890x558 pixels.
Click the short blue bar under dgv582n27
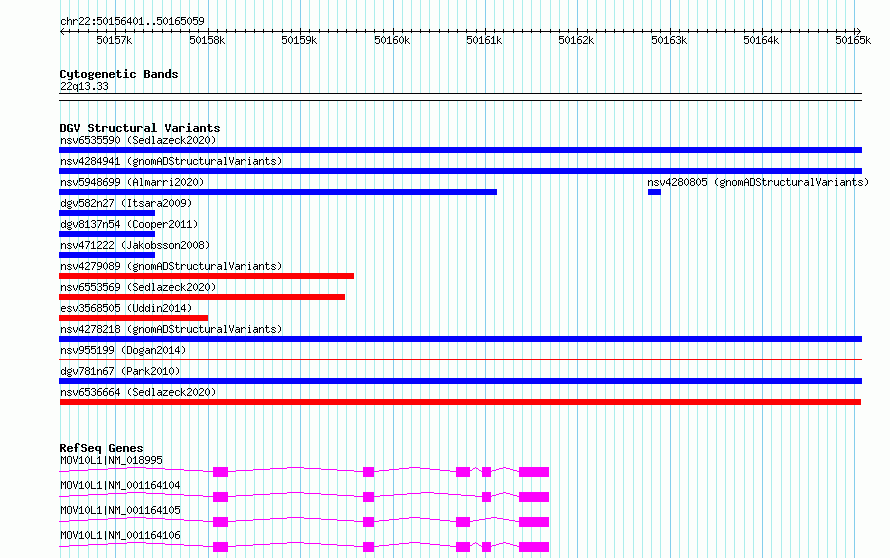click(107, 213)
